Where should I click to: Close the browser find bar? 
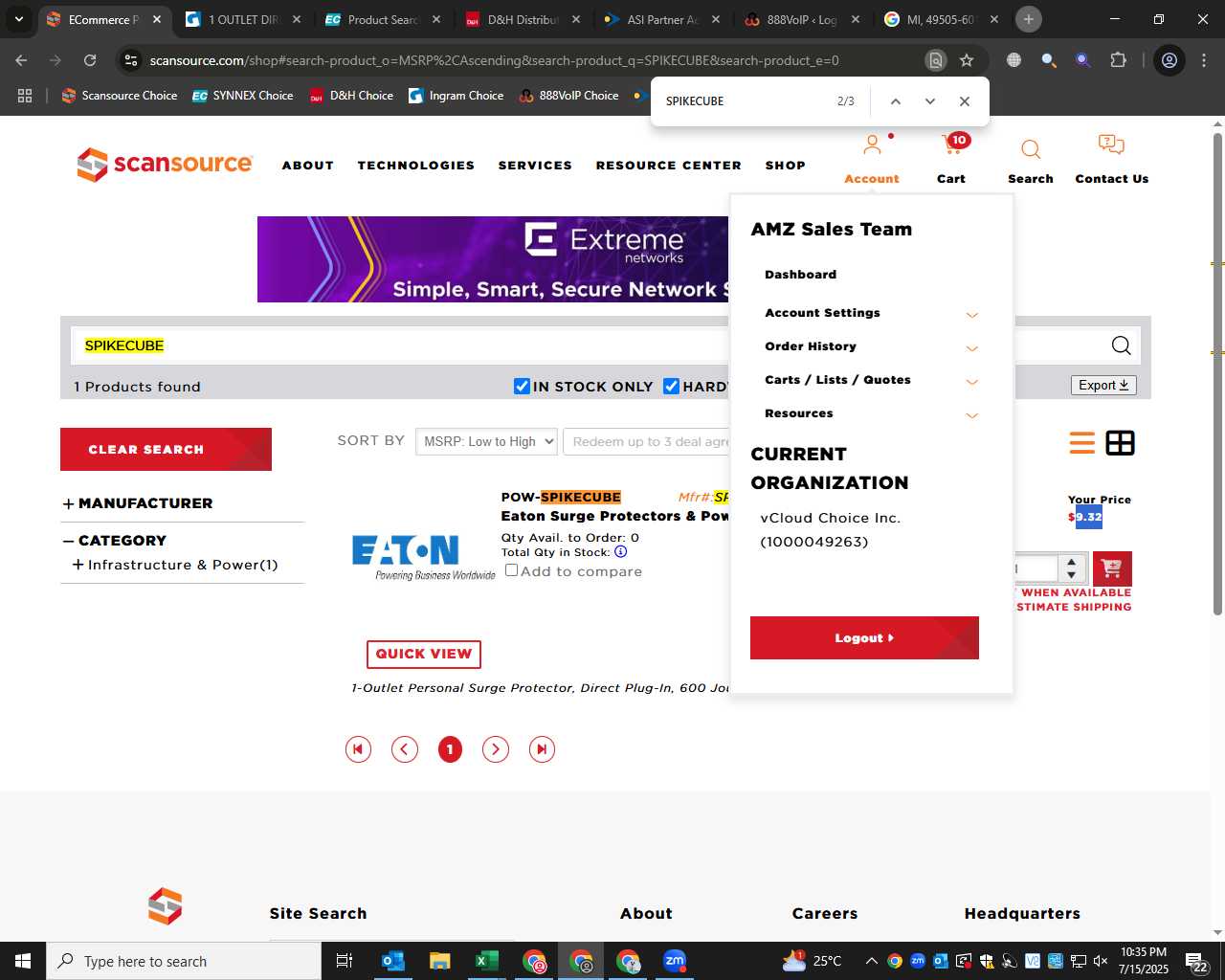[x=965, y=101]
